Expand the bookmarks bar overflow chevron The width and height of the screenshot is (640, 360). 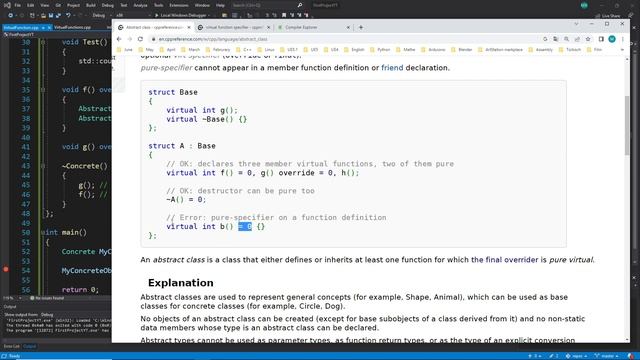tap(622, 50)
